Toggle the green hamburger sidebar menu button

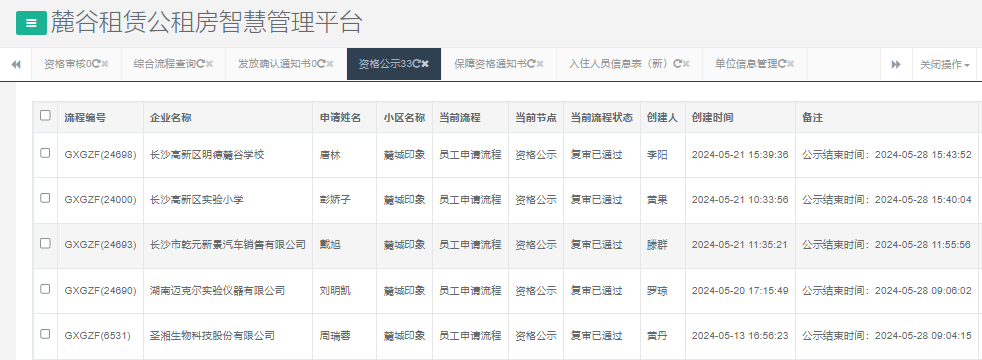point(31,24)
